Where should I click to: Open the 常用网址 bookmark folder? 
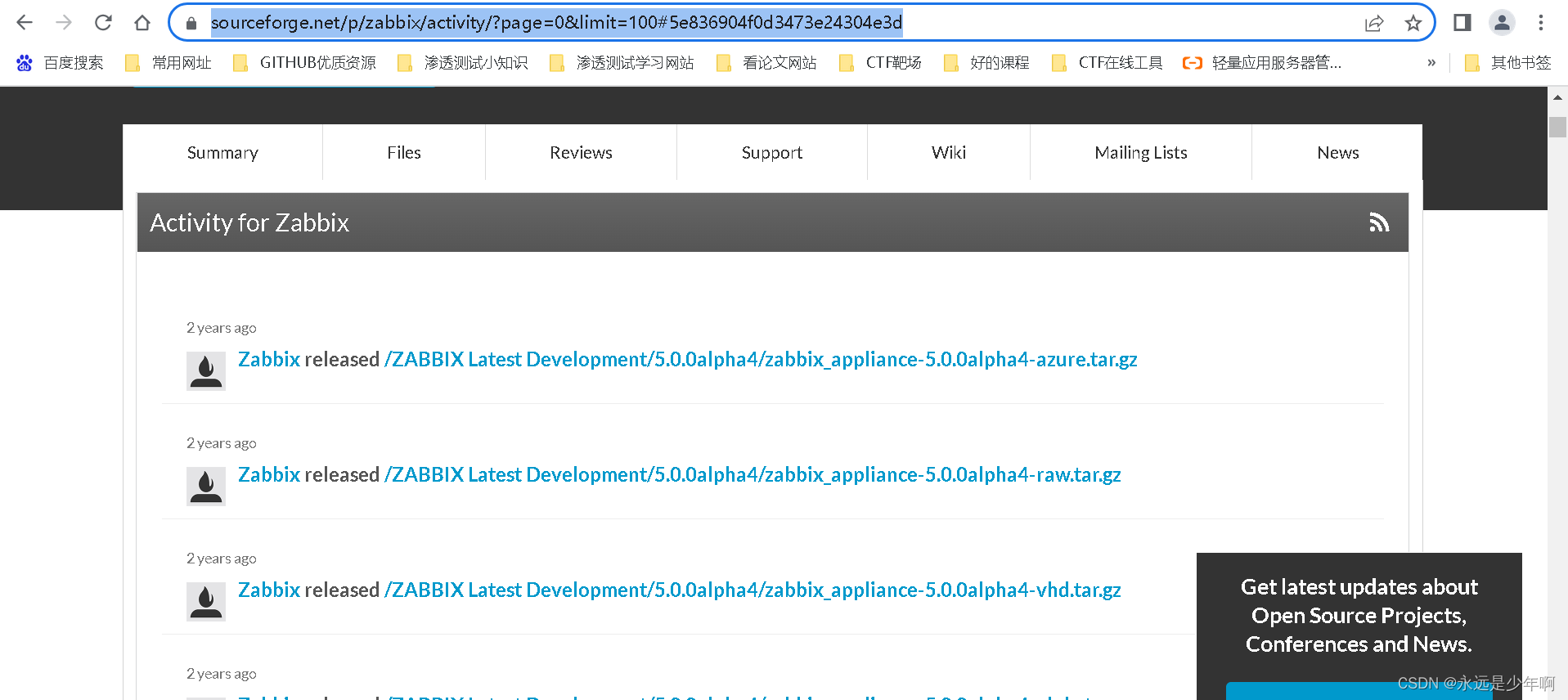coord(168,63)
